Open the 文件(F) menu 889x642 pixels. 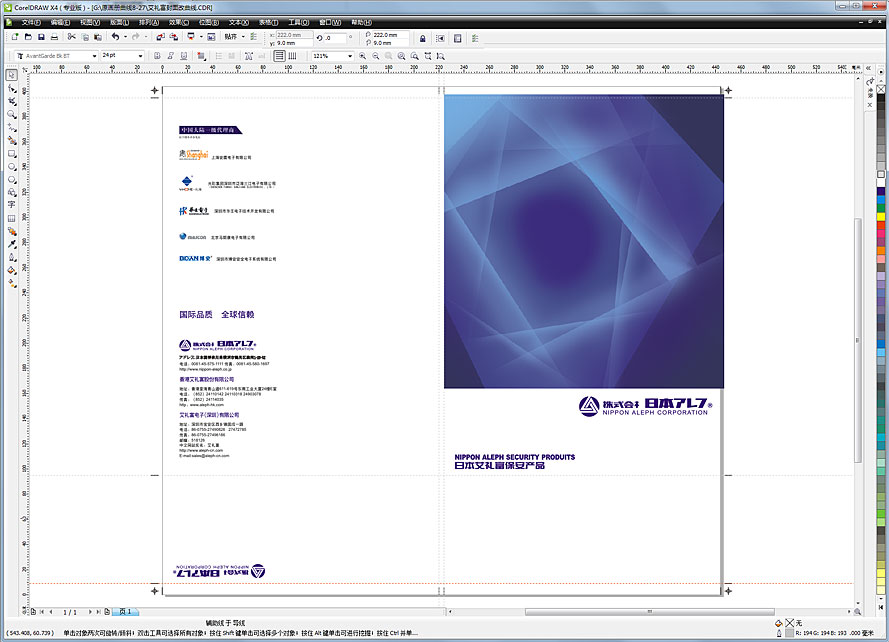coord(31,21)
